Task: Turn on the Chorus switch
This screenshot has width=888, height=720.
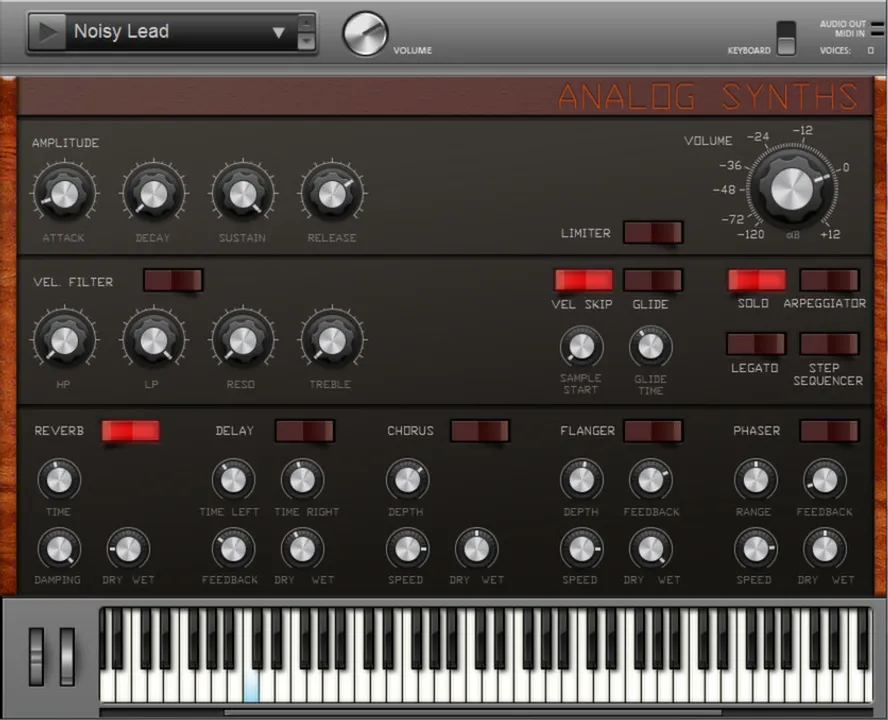Action: coord(480,431)
